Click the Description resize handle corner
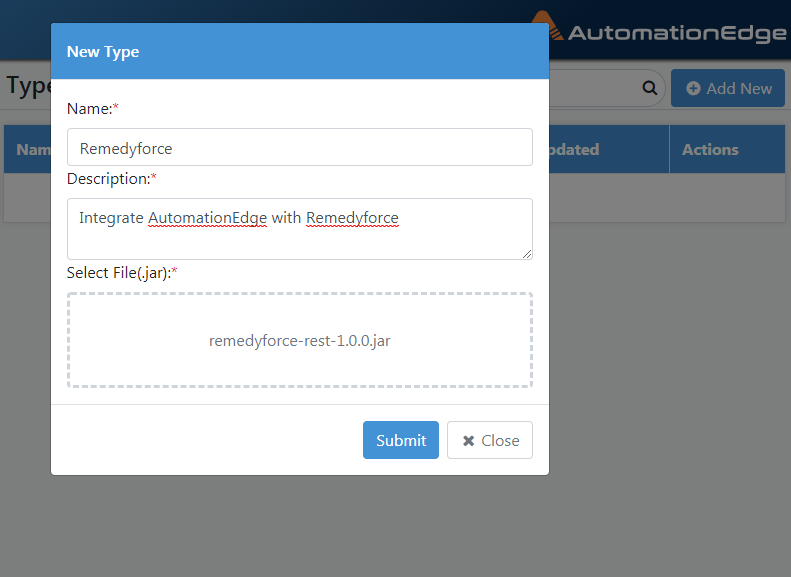Image resolution: width=791 pixels, height=577 pixels. click(x=527, y=254)
